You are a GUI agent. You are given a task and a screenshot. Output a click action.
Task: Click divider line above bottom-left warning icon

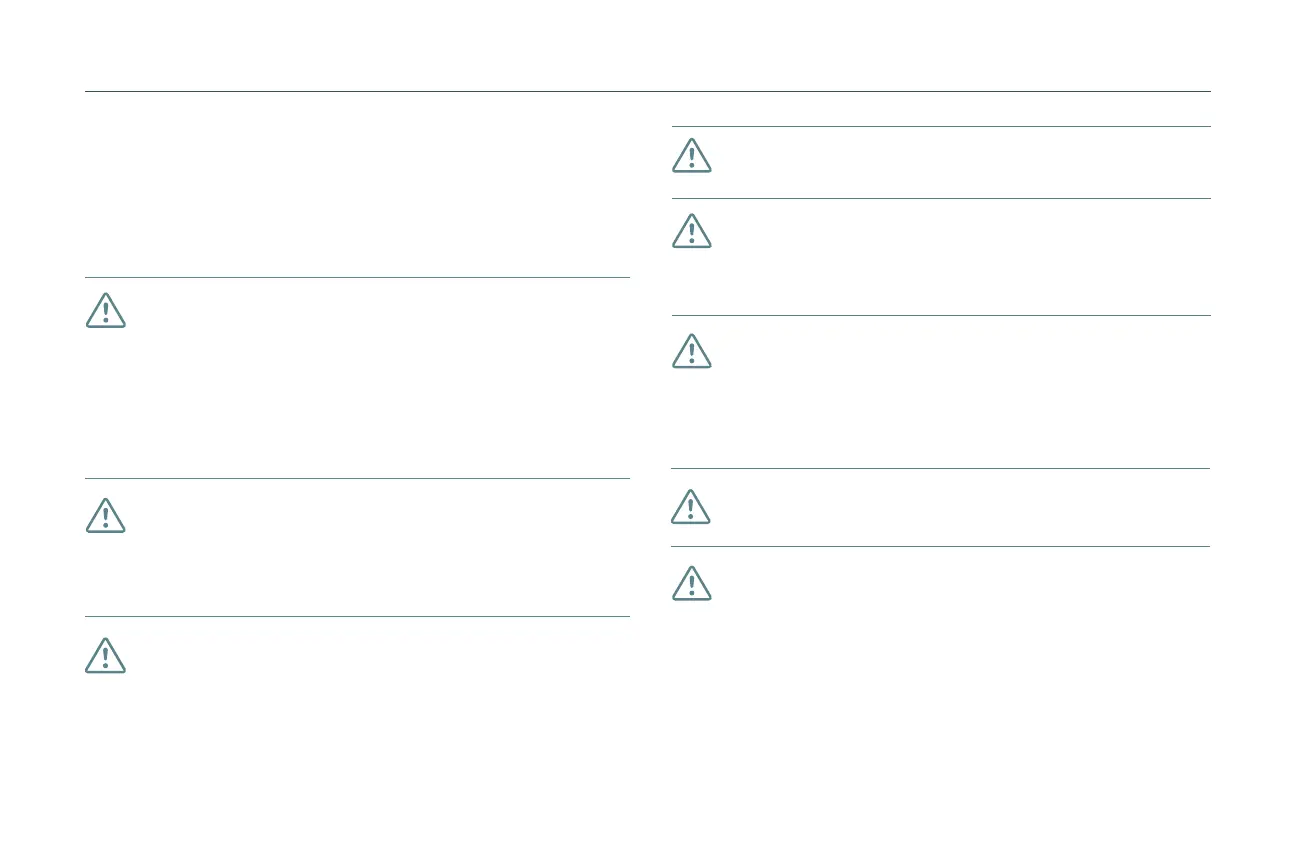[357, 617]
